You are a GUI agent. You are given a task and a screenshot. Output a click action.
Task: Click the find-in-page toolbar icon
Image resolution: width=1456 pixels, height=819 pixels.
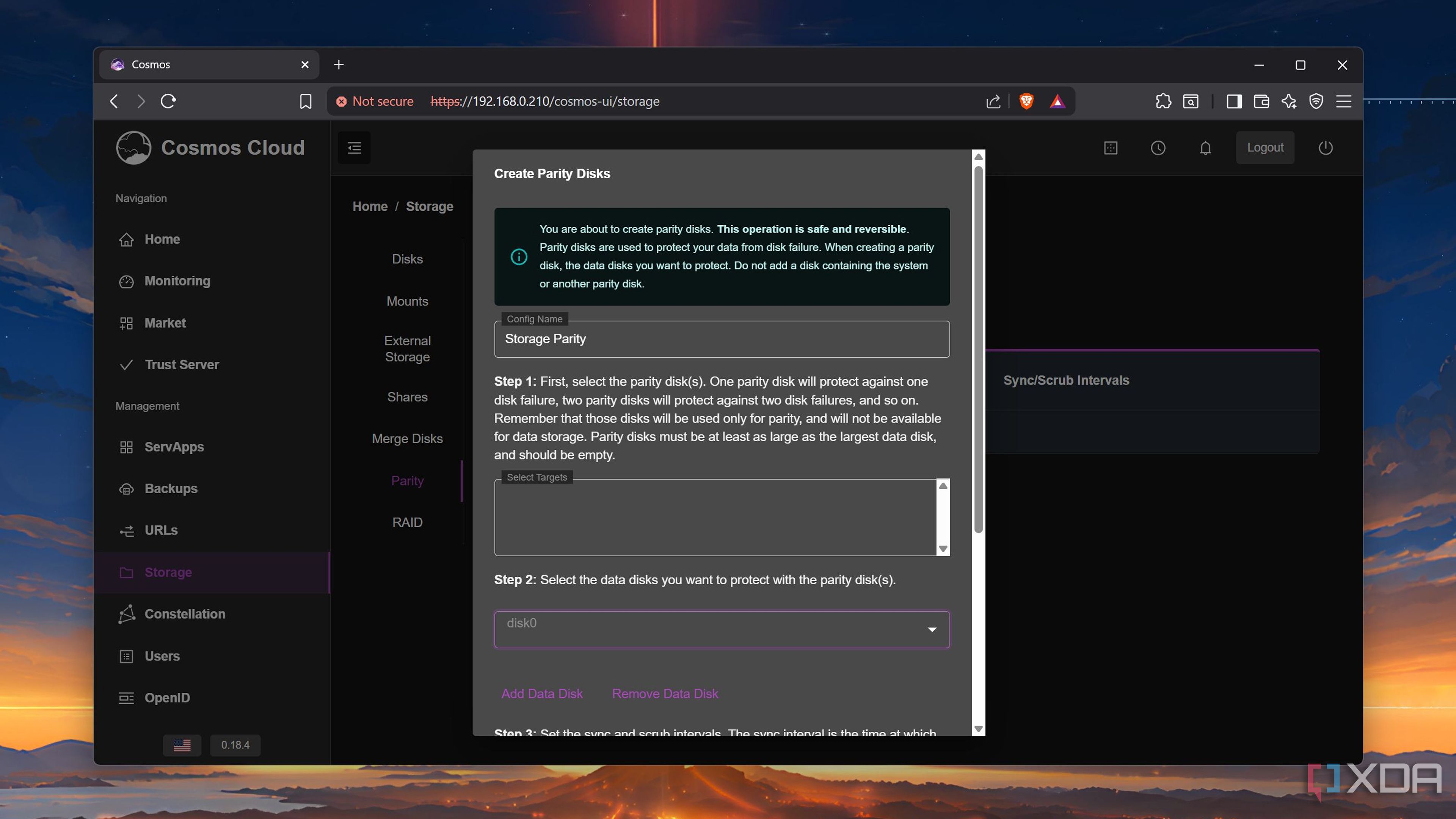point(1191,101)
